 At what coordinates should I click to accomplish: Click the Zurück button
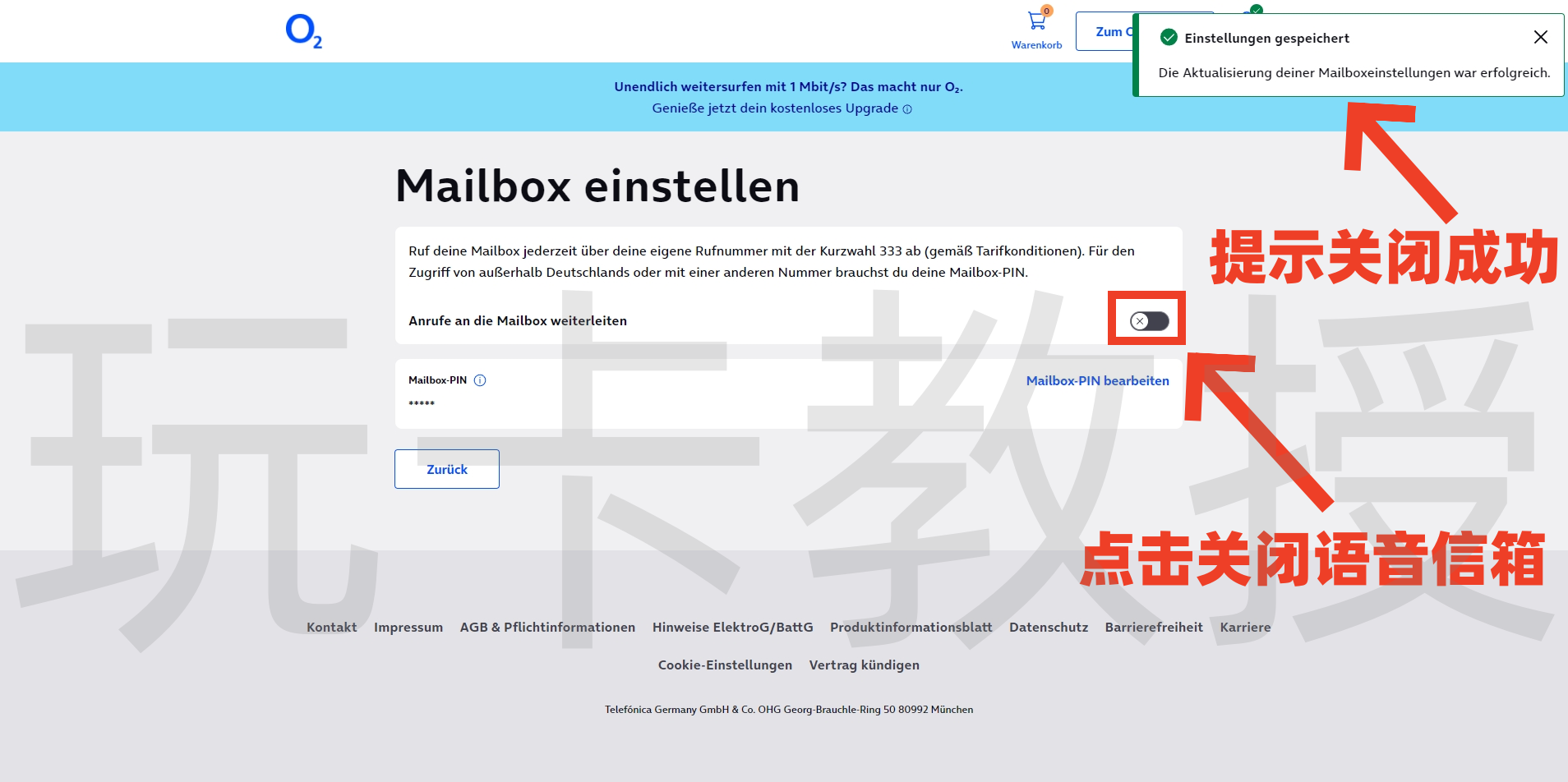click(446, 468)
